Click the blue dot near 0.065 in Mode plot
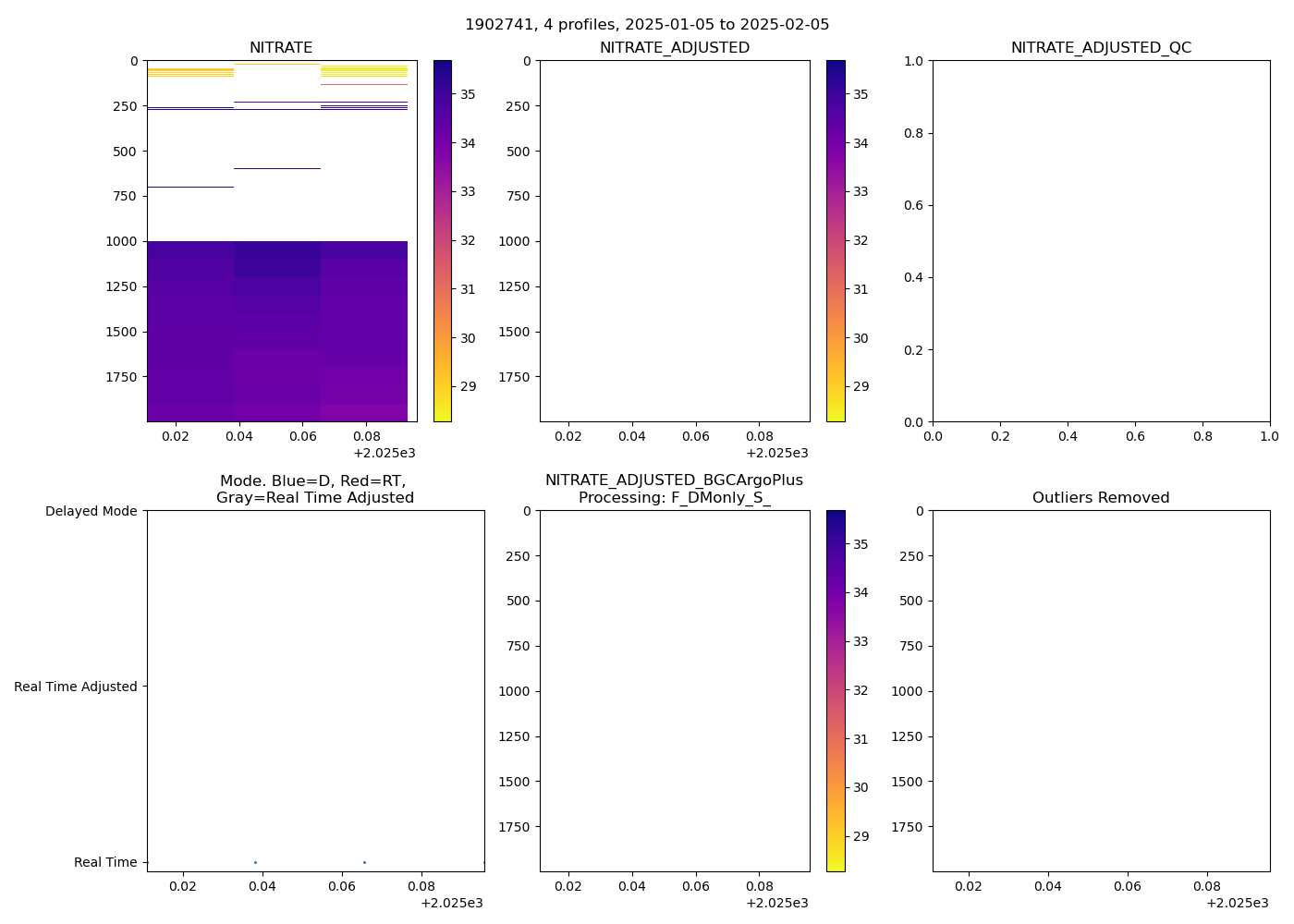The height and width of the screenshot is (924, 1294). coord(364,862)
